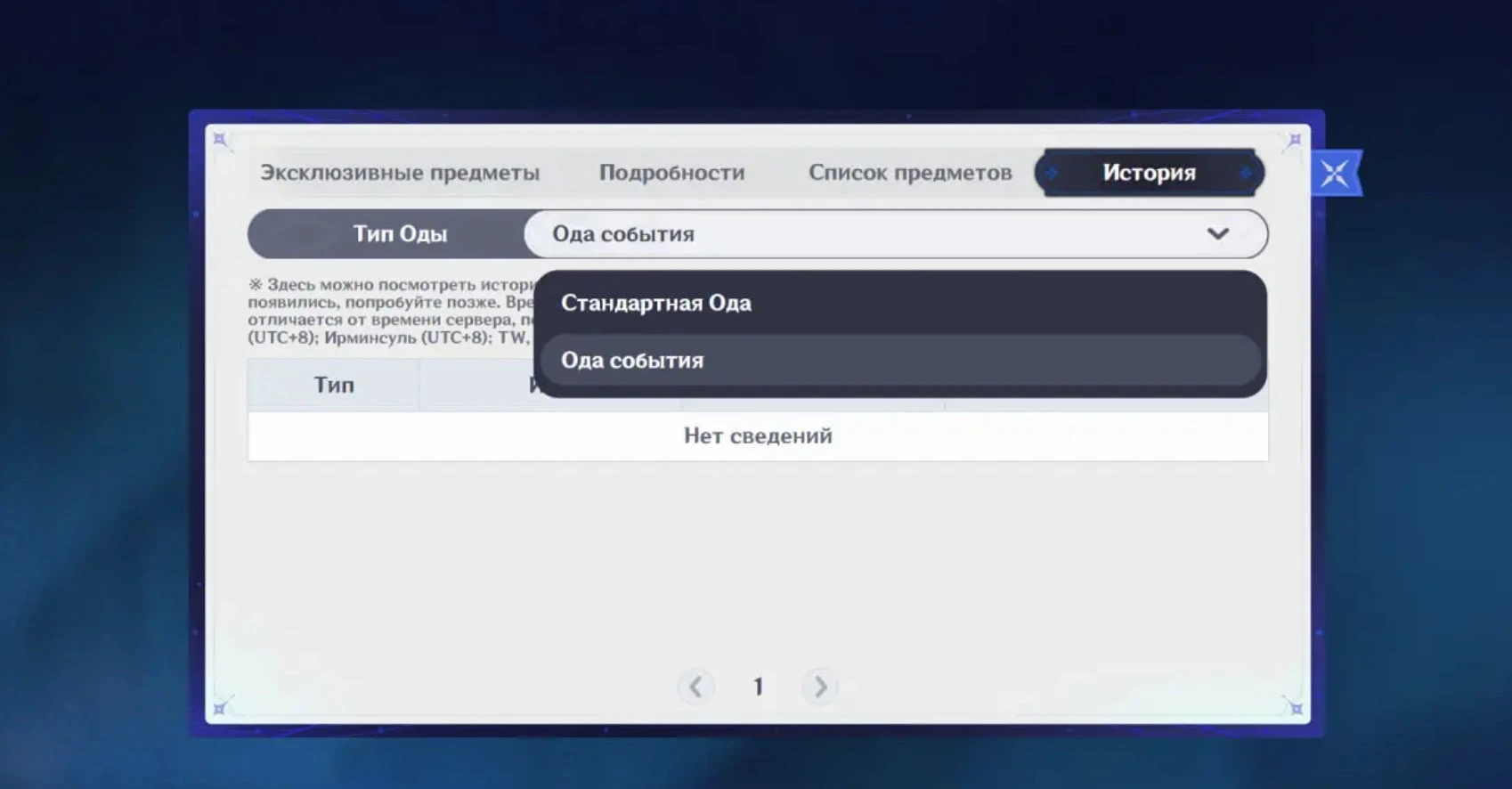This screenshot has height=789, width=1512.
Task: Click the bottom-left corner star ornament
Action: 219,708
